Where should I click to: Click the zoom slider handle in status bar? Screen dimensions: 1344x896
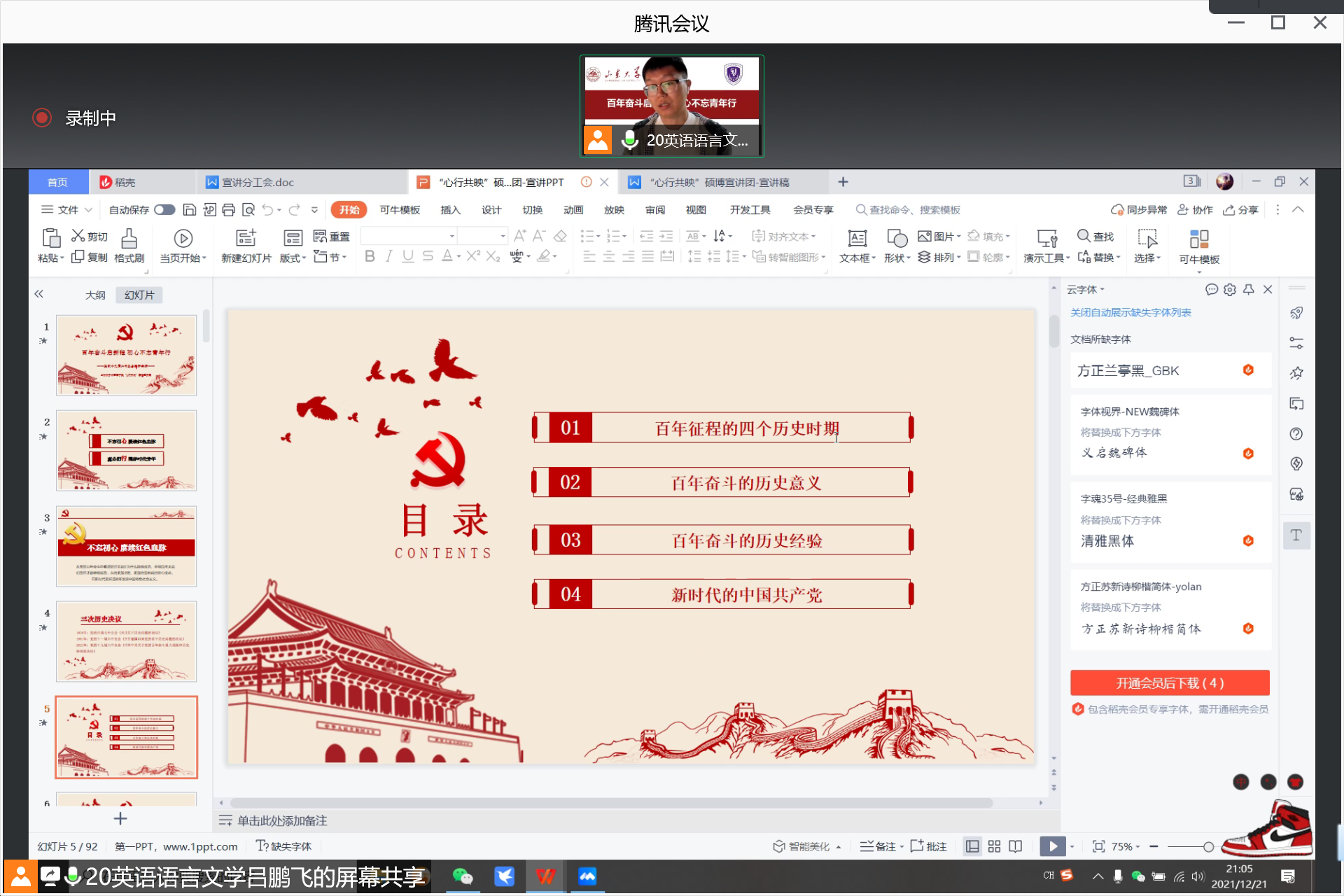1208,847
